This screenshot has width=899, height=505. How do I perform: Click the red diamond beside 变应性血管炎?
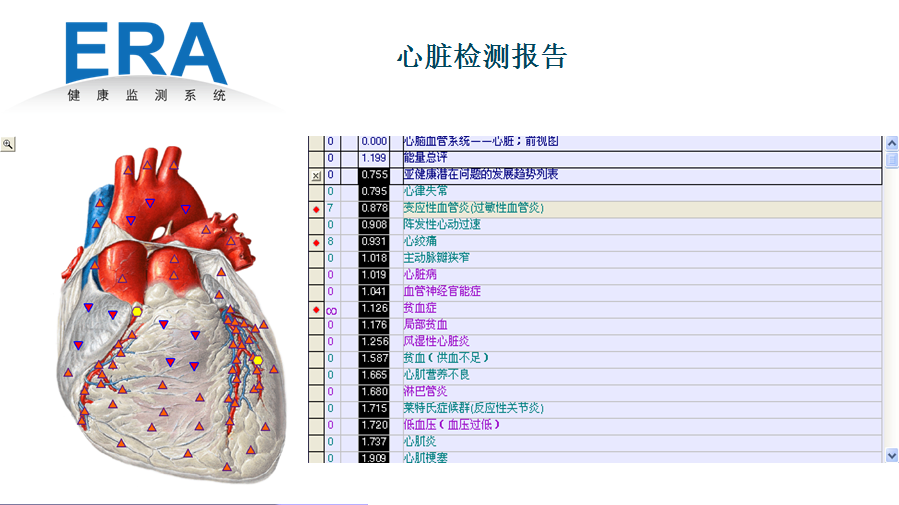pyautogui.click(x=316, y=209)
